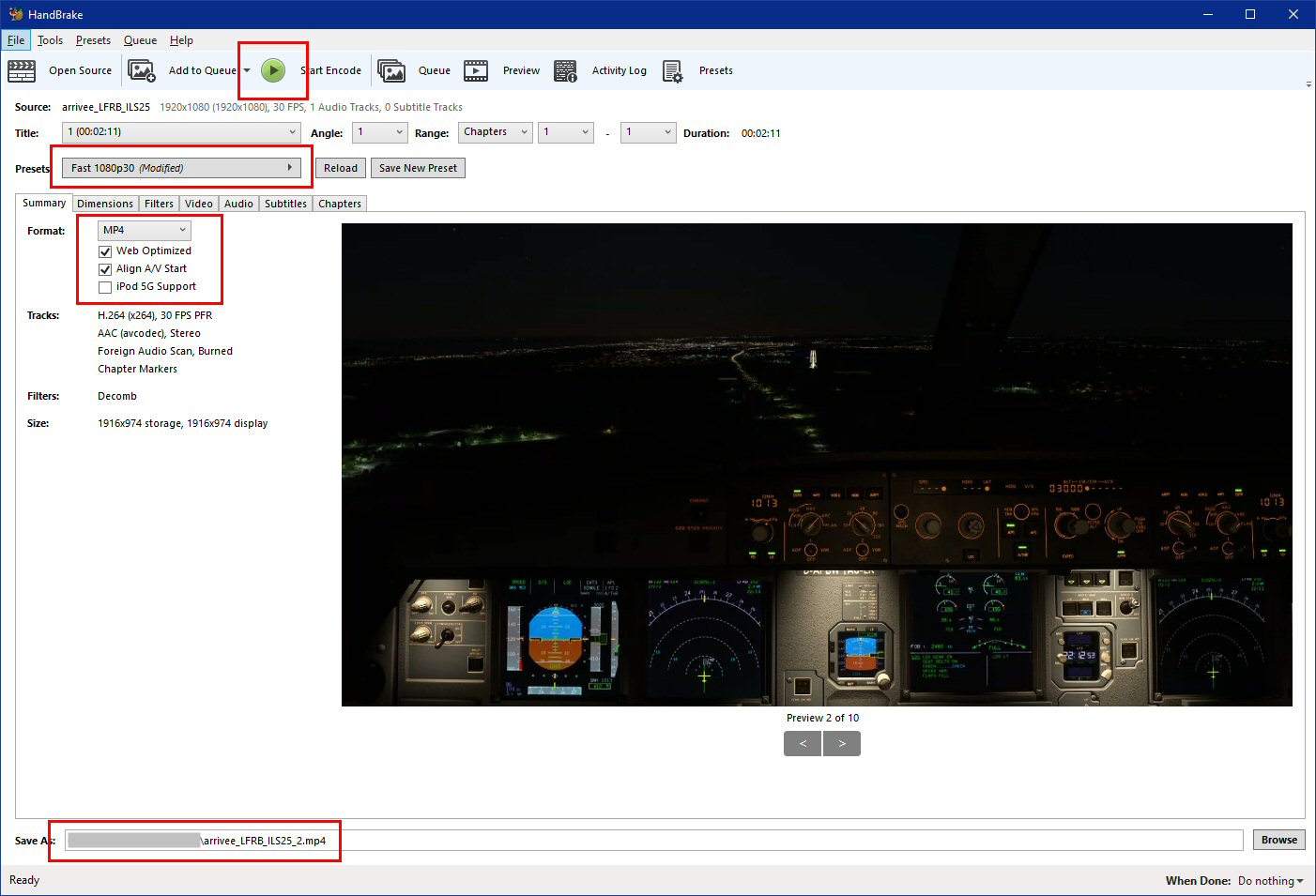Go to the next preview image arrow
Viewport: 1316px width, 896px height.
(x=842, y=743)
